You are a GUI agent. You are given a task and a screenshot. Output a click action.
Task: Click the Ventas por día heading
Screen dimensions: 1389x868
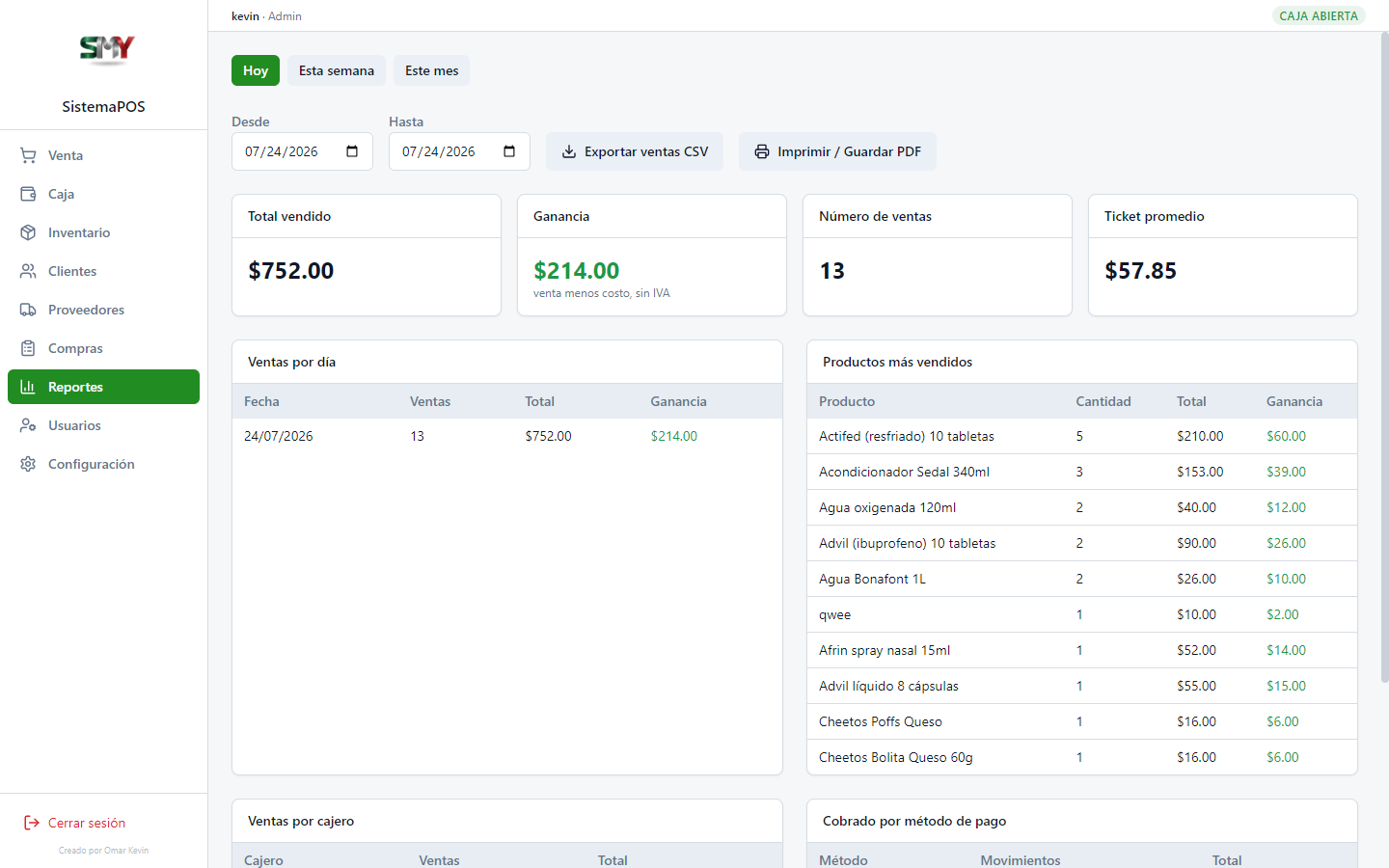point(291,362)
